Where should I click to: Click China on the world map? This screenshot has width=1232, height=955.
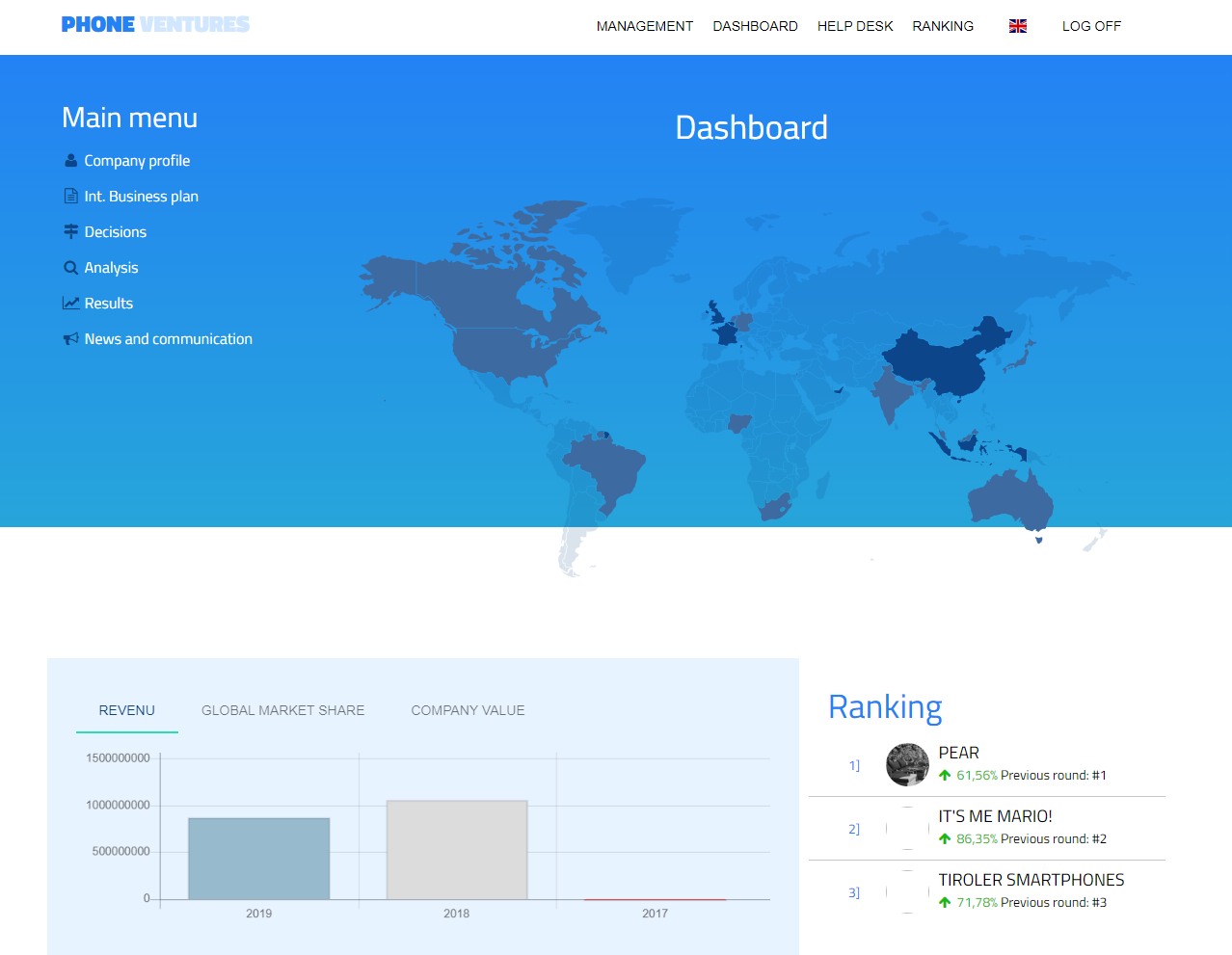click(x=940, y=361)
